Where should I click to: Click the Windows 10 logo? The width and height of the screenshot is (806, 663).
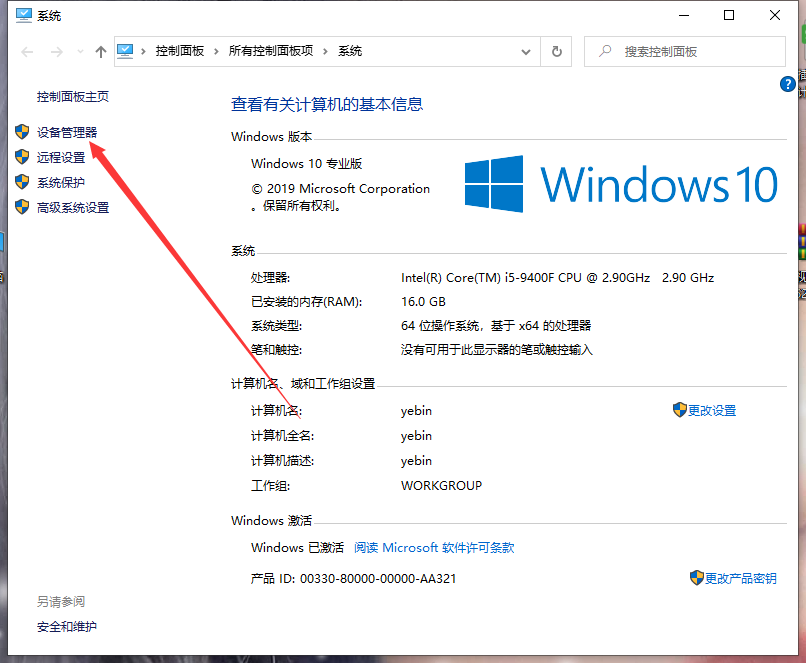point(621,184)
